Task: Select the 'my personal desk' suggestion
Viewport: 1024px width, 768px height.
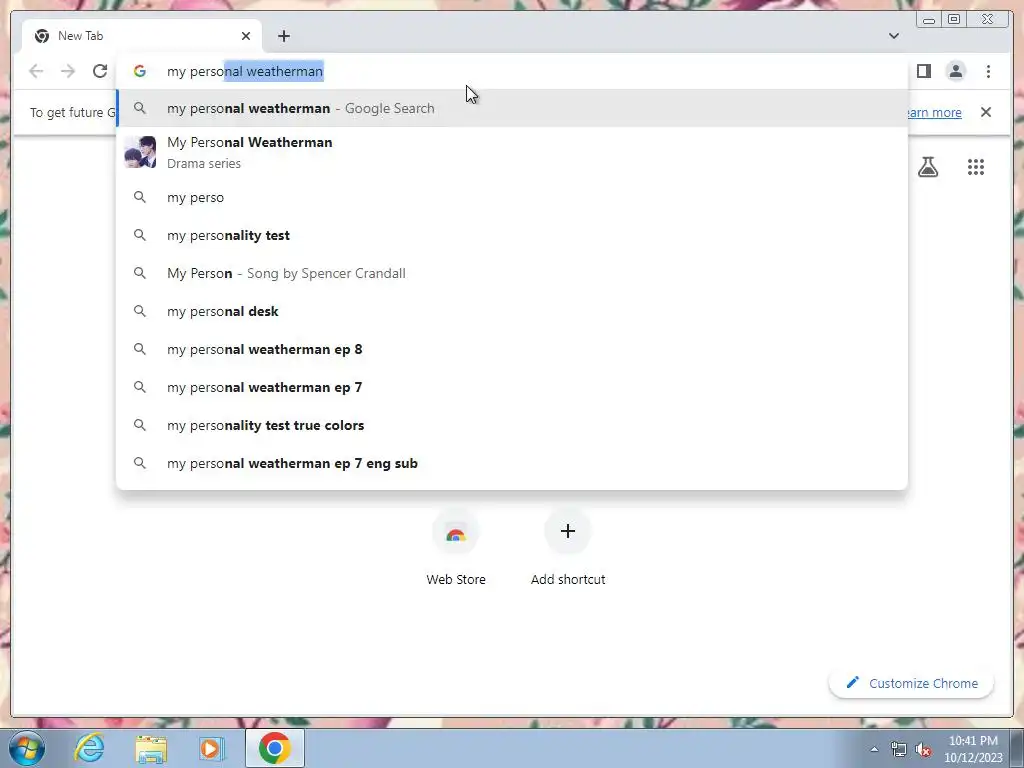Action: pyautogui.click(x=512, y=311)
